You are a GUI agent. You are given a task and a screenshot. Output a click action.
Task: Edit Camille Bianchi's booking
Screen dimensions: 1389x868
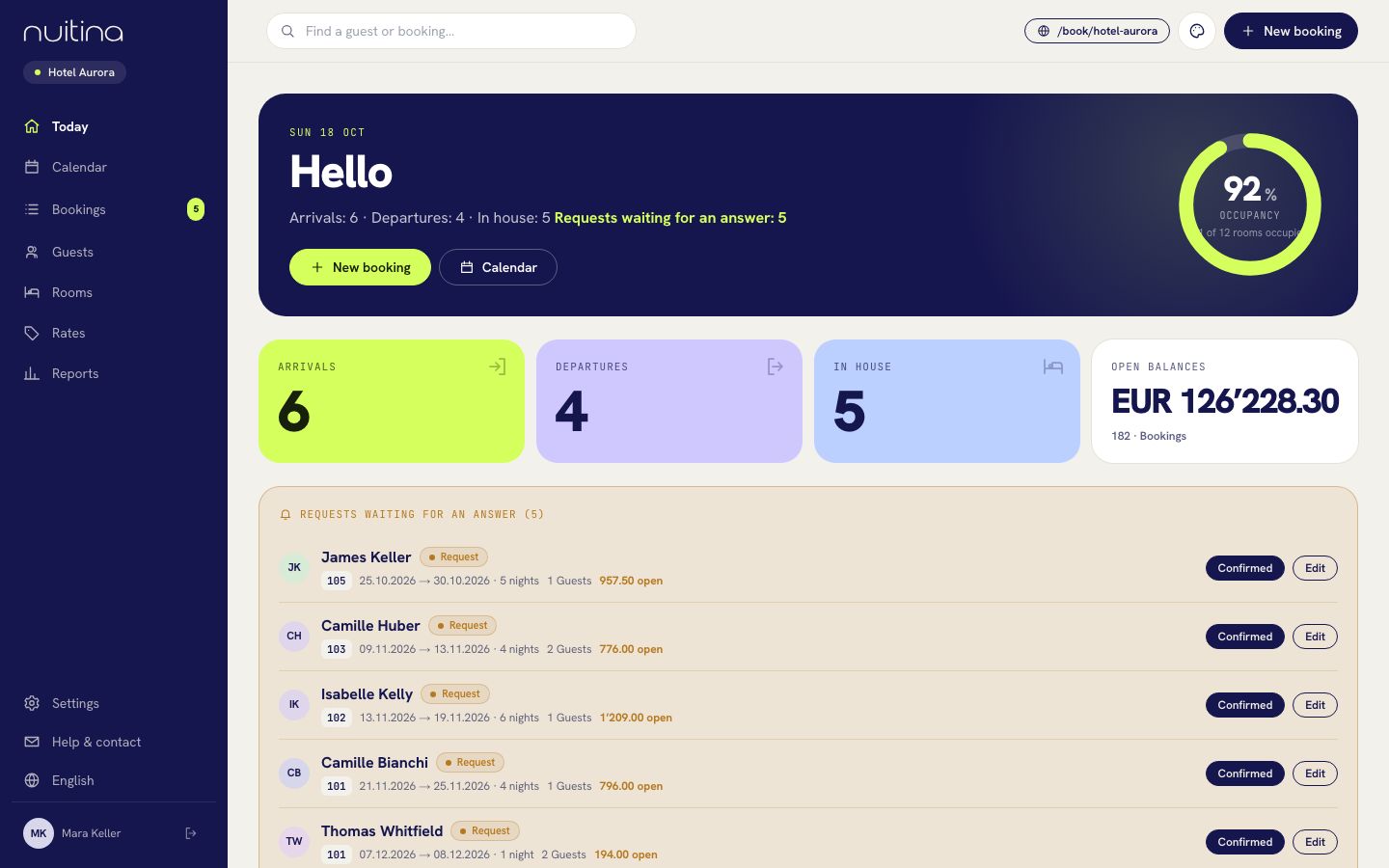click(x=1315, y=773)
